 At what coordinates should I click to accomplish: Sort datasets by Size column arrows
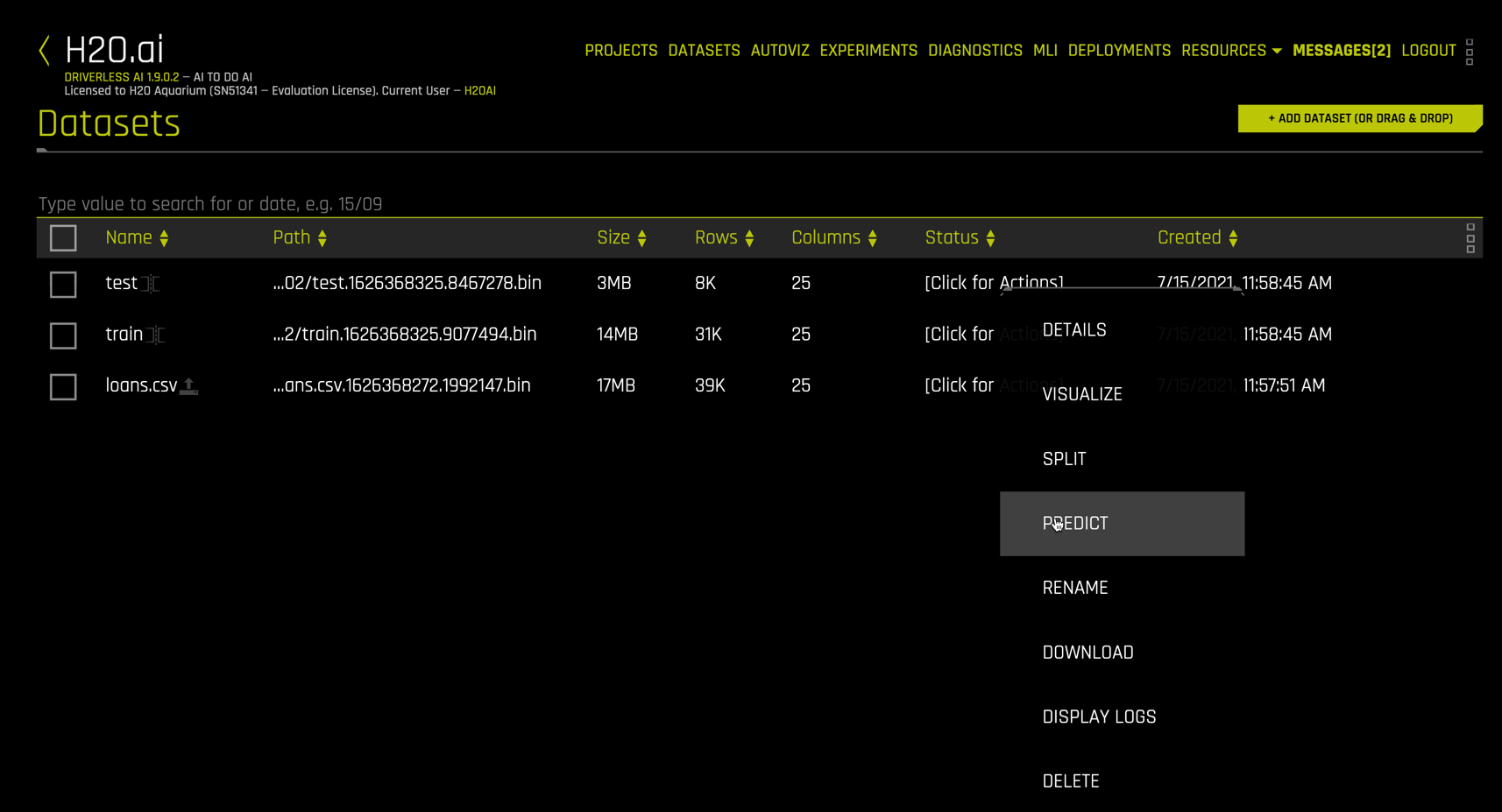click(x=642, y=238)
